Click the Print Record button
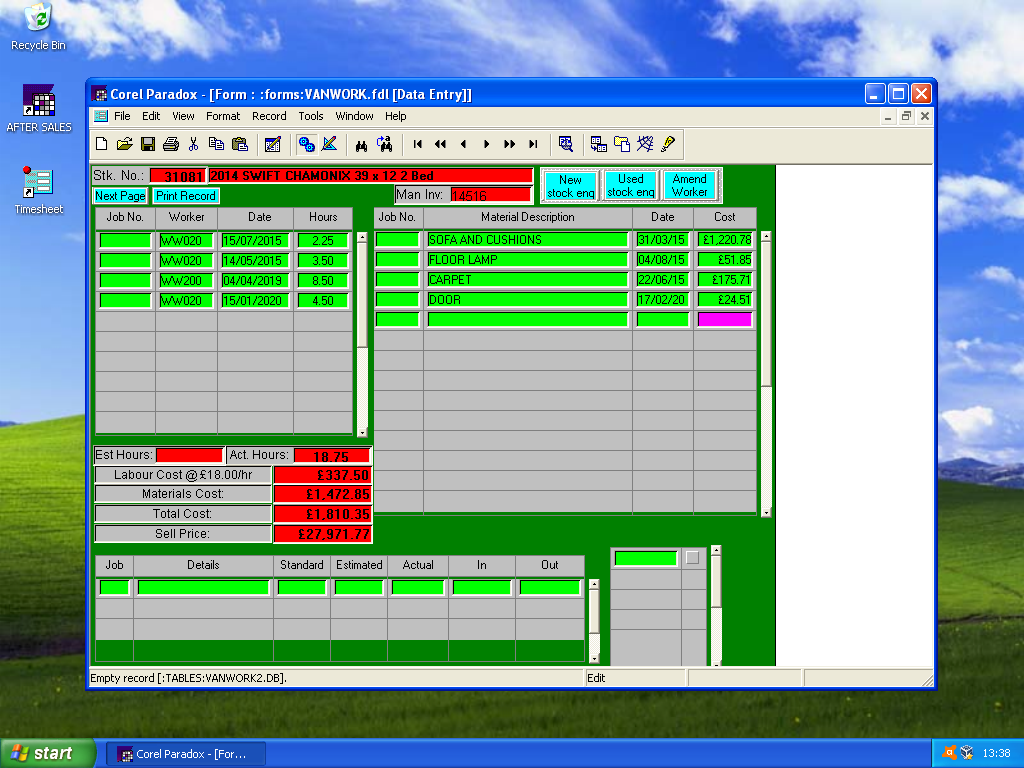Screen dimensions: 1024x768 (185, 196)
